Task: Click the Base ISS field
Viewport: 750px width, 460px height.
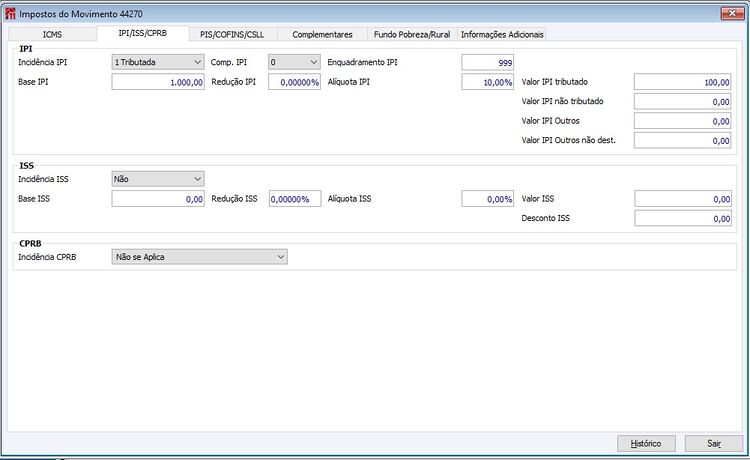Action: (x=158, y=199)
